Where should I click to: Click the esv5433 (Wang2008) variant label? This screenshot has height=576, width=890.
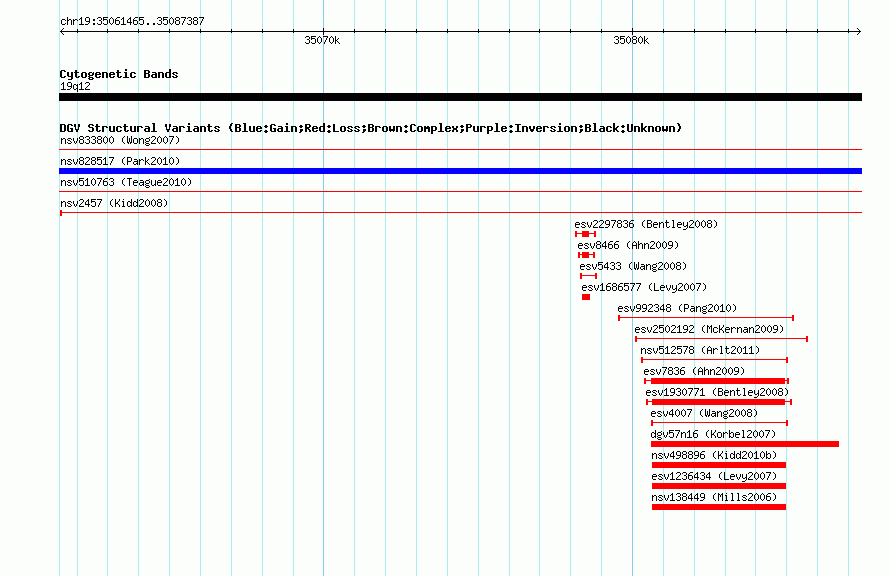pos(633,266)
